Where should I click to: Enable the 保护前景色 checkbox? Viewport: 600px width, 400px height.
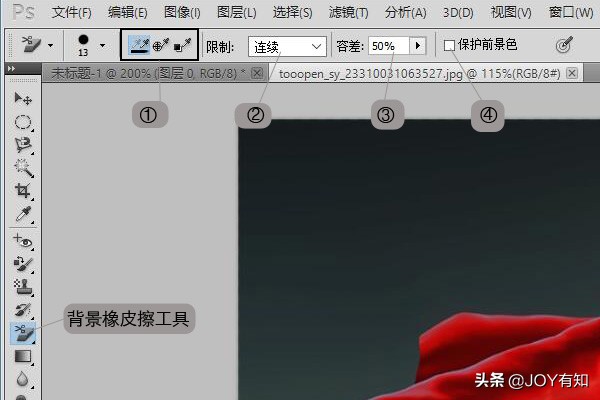pyautogui.click(x=449, y=45)
